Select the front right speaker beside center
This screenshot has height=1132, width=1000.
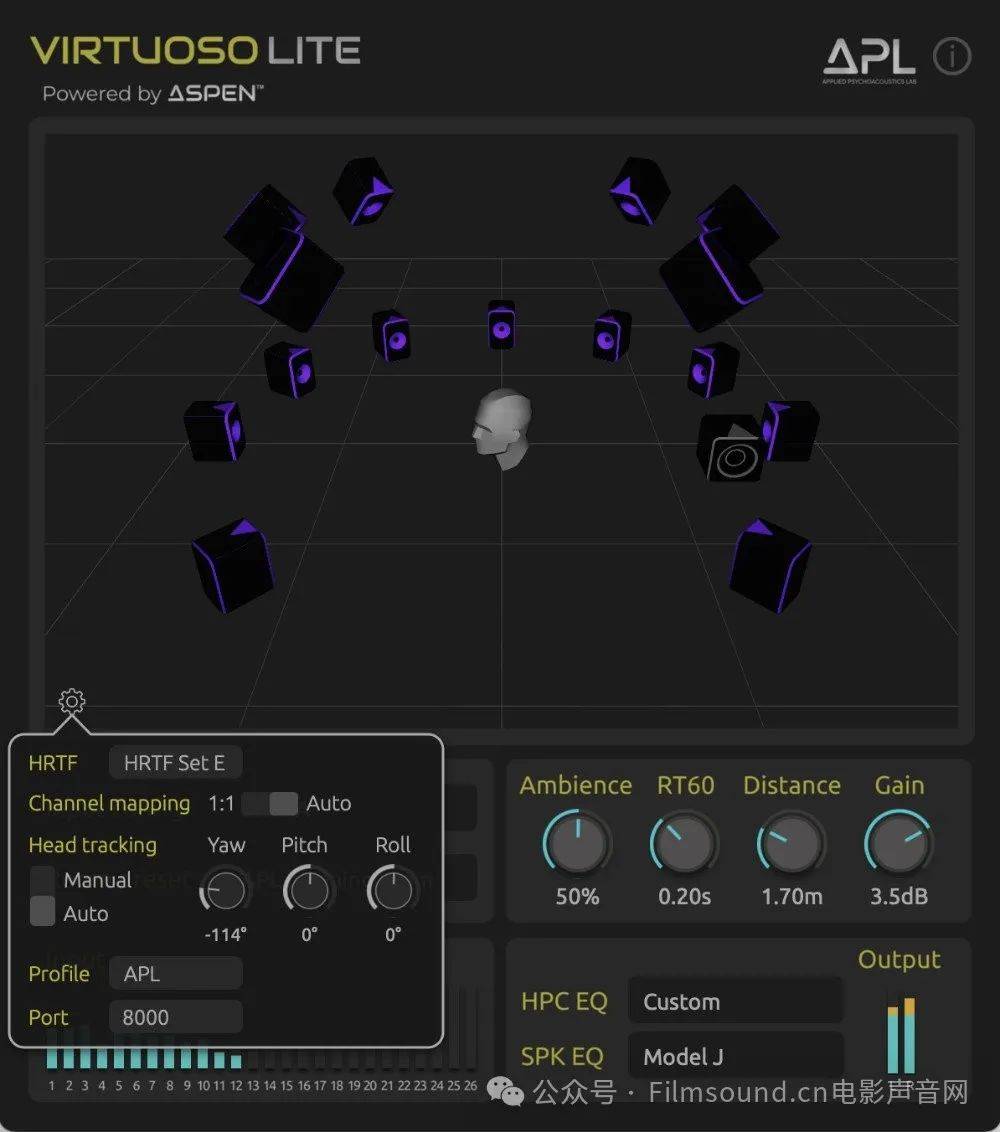click(x=612, y=336)
